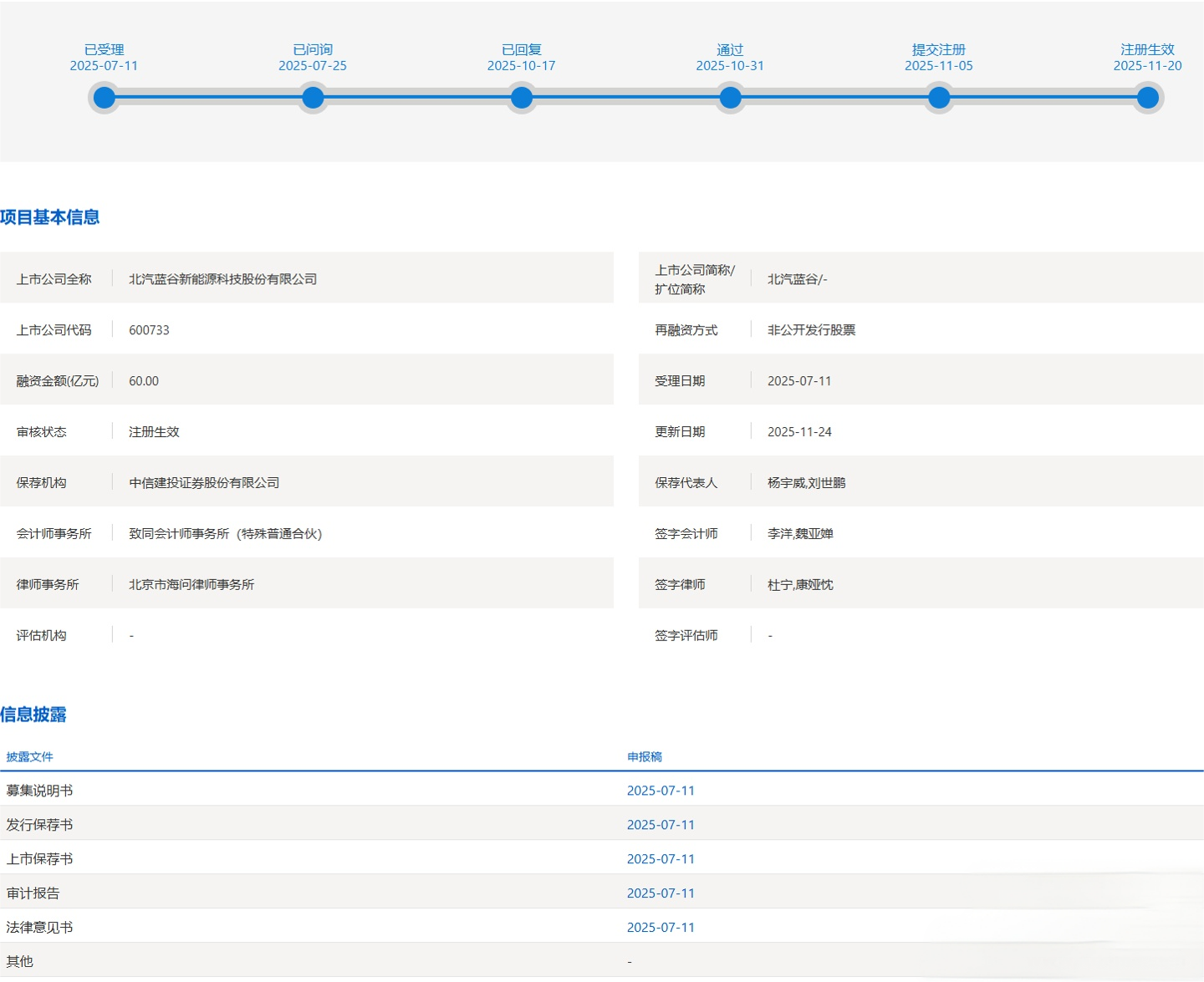Click the 已受理 timeline dot

click(105, 98)
